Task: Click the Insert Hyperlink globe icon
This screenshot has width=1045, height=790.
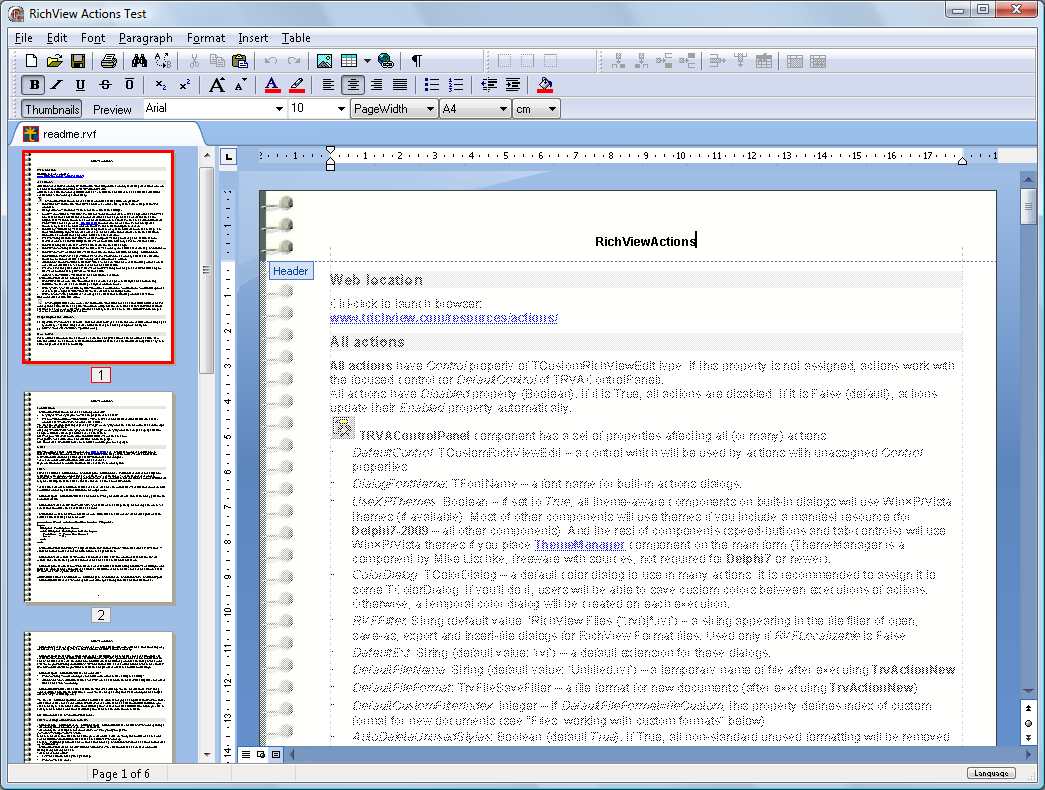Action: pos(386,61)
